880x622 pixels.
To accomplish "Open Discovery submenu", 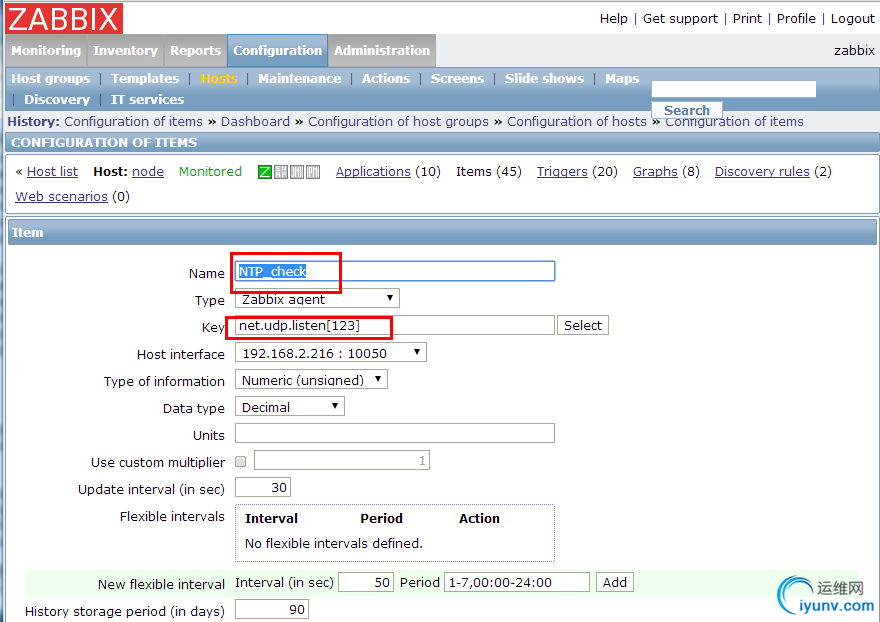I will 57,99.
